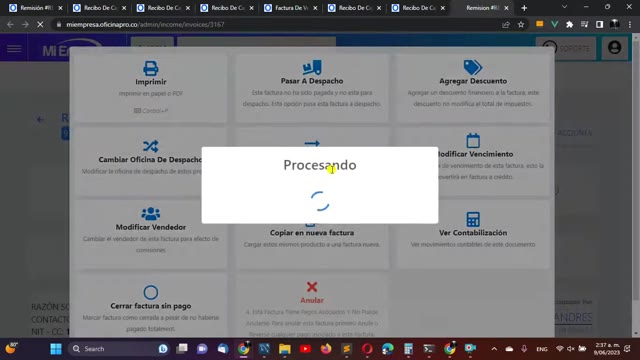640x360 pixels.
Task: Click the Imprimir printer icon
Action: coord(151,68)
